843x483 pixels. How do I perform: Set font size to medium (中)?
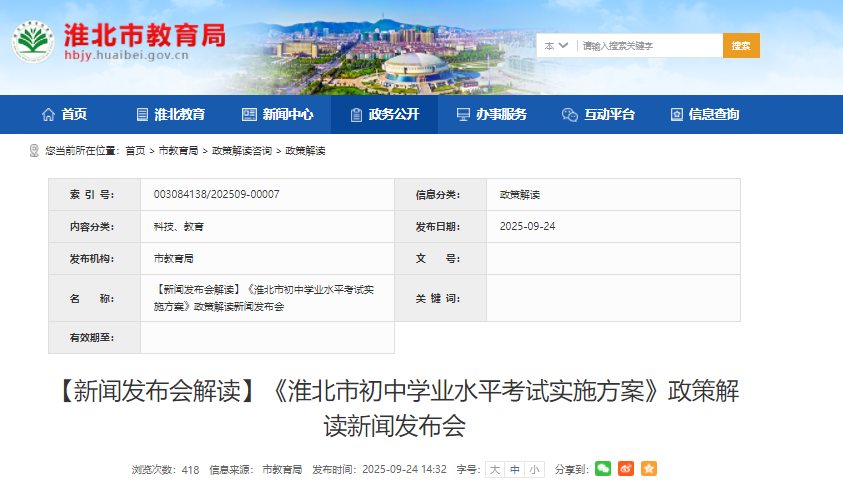pos(514,469)
